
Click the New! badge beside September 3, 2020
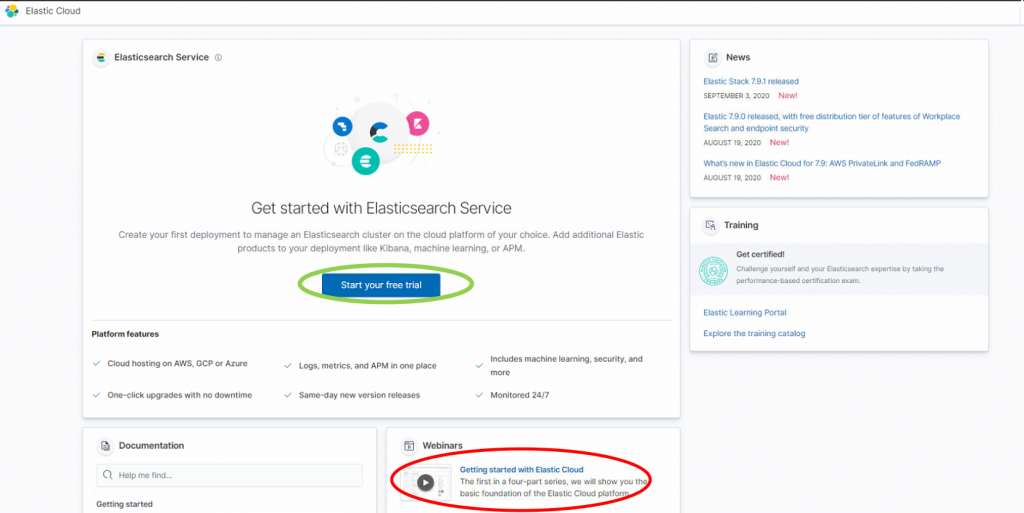pos(788,96)
